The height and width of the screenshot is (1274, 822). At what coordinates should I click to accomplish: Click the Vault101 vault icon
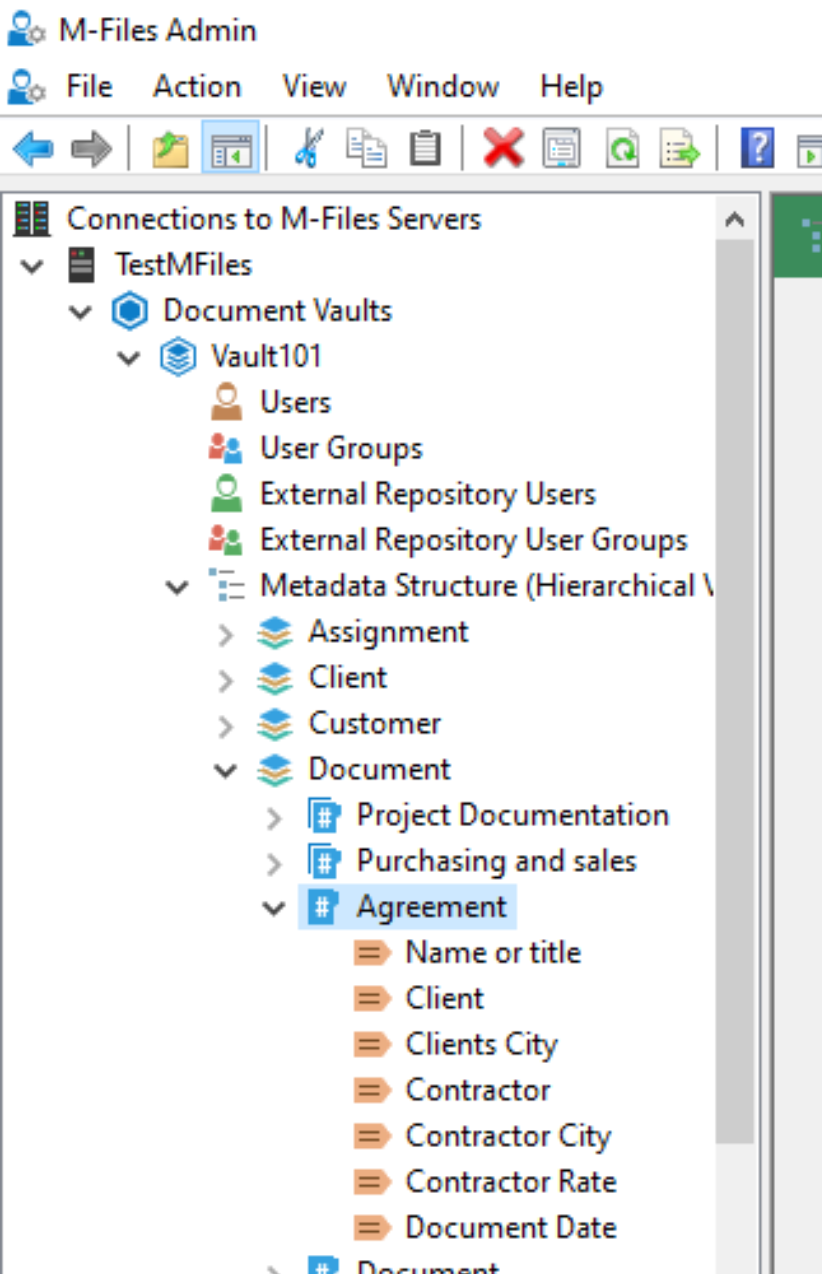(x=178, y=357)
